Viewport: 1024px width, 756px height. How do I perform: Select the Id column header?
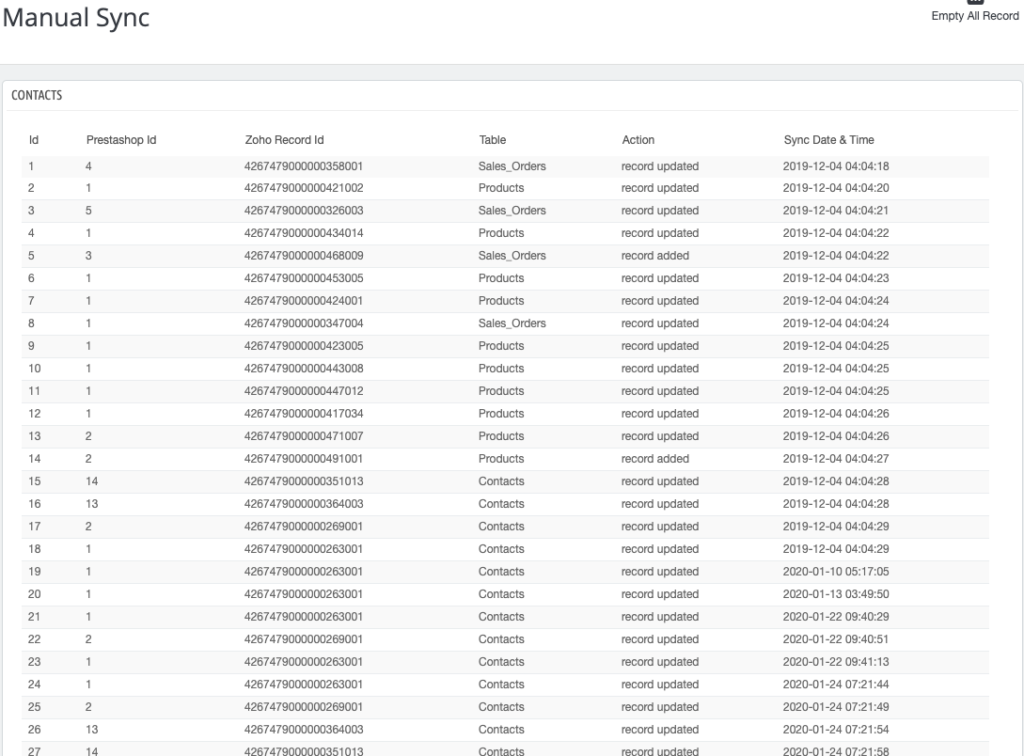click(33, 140)
